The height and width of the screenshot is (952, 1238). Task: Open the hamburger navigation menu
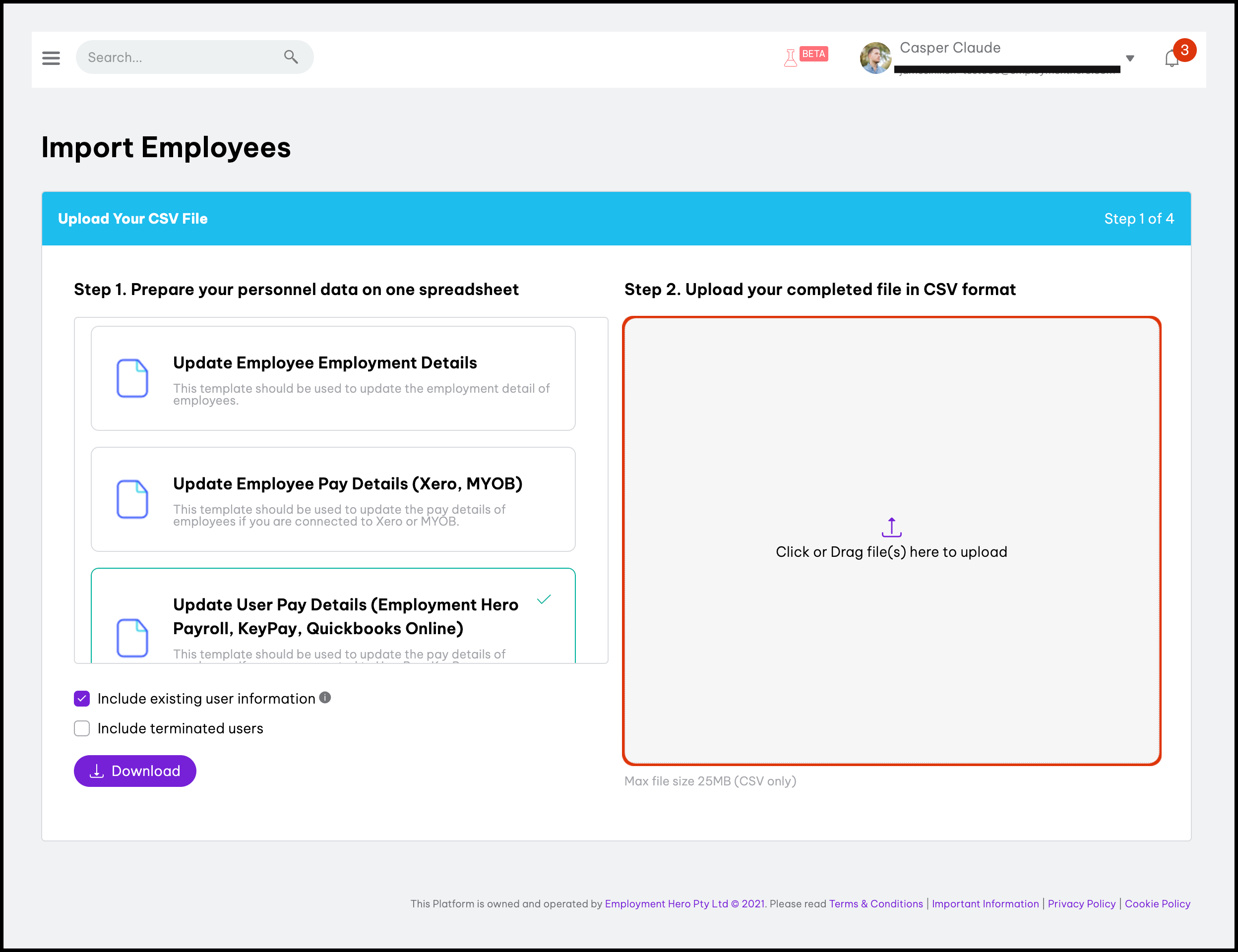pos(51,58)
